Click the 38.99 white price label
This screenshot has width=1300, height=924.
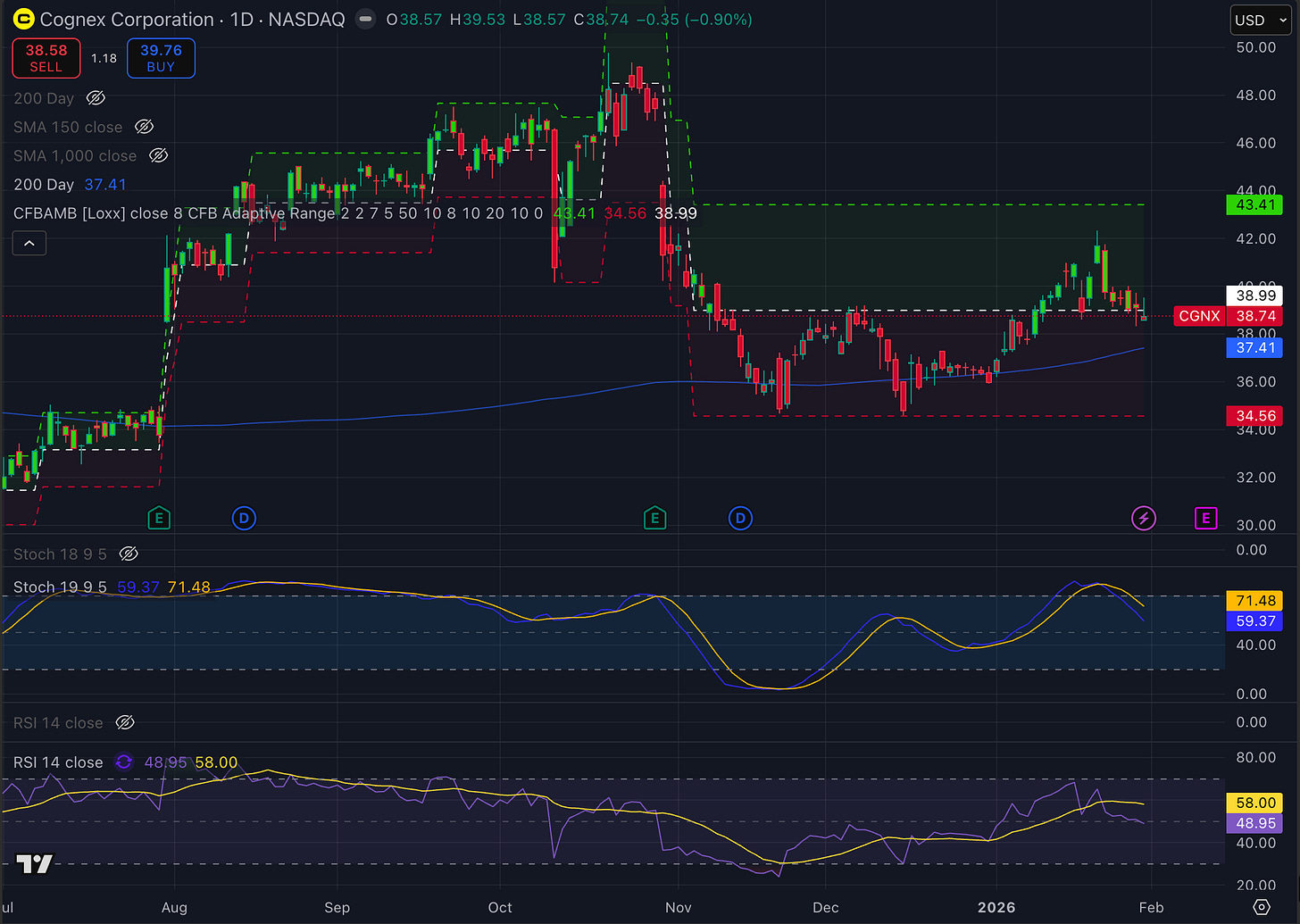click(x=1254, y=295)
